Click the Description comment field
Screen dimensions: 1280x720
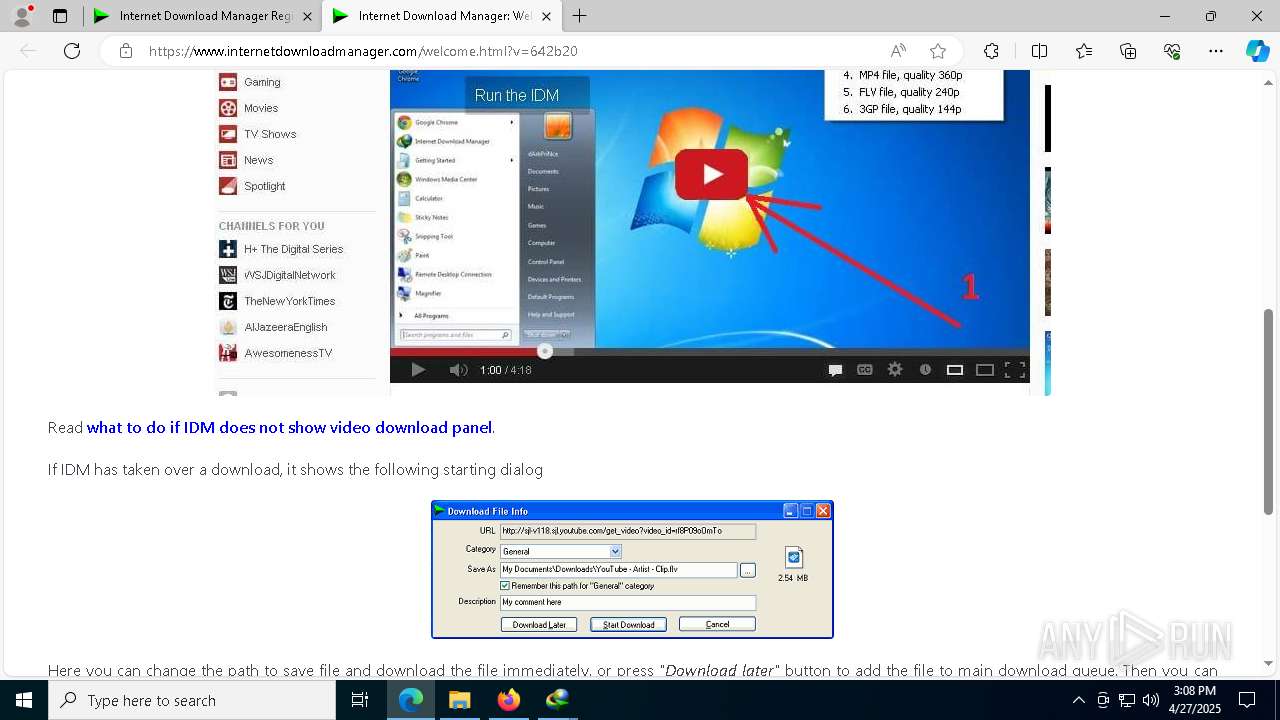[628, 602]
